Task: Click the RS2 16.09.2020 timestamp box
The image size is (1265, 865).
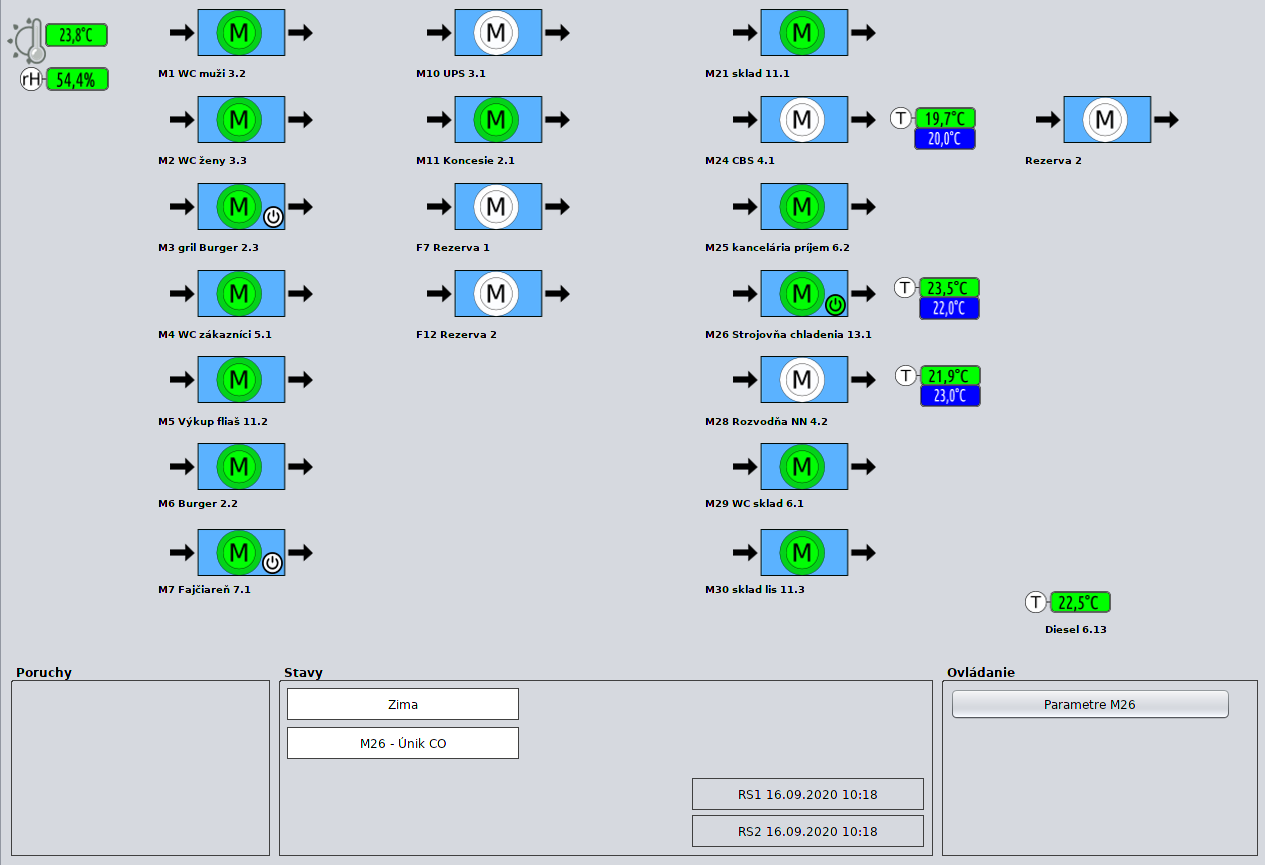Action: (x=807, y=831)
